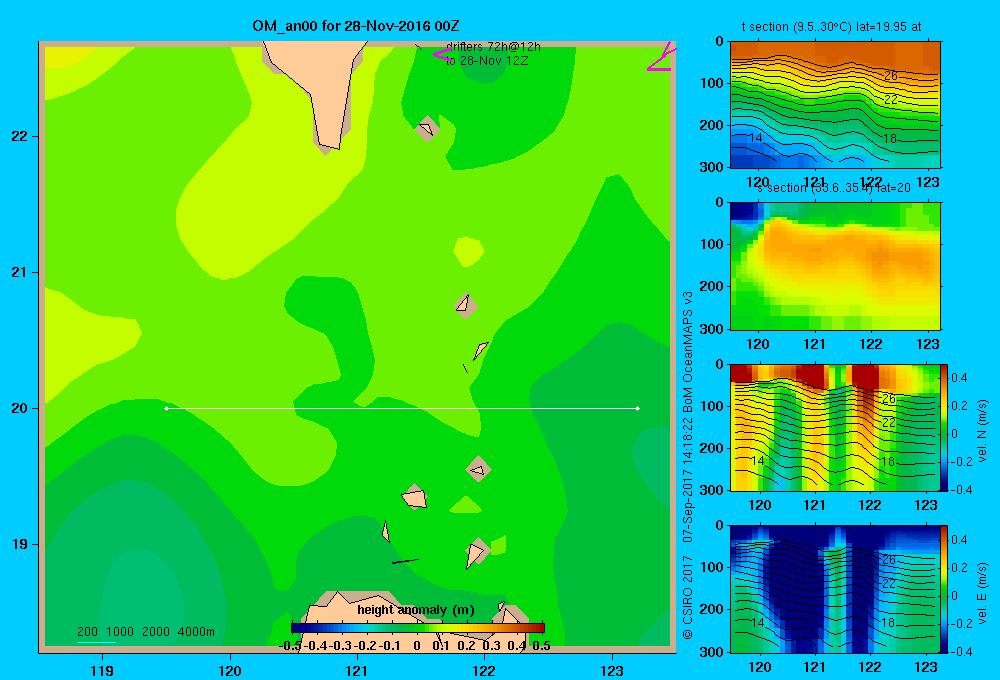Click the -0.5 value on height anomaly scale
Image resolution: width=1000 pixels, height=680 pixels.
click(x=291, y=646)
